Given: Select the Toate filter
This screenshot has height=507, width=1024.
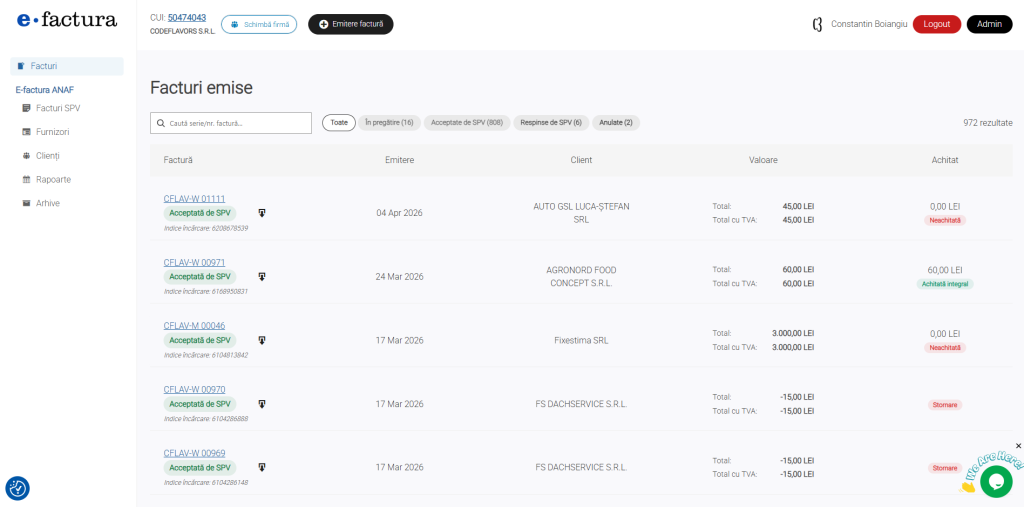Looking at the screenshot, I should [339, 123].
